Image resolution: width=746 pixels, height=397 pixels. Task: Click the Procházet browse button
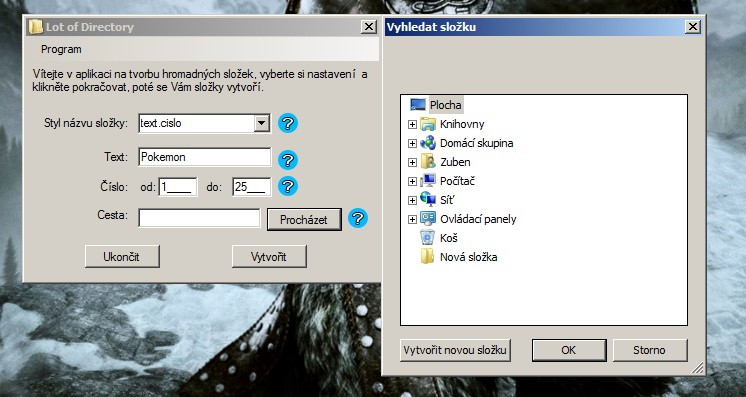pos(304,219)
